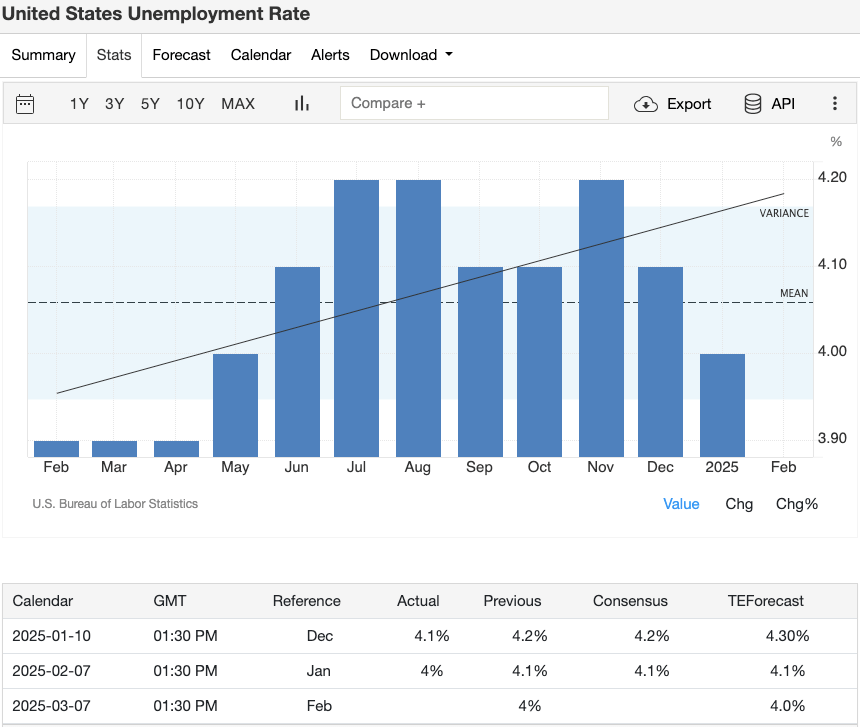Viewport: 860px width, 727px height.
Task: Open the Download dropdown
Action: tap(410, 55)
